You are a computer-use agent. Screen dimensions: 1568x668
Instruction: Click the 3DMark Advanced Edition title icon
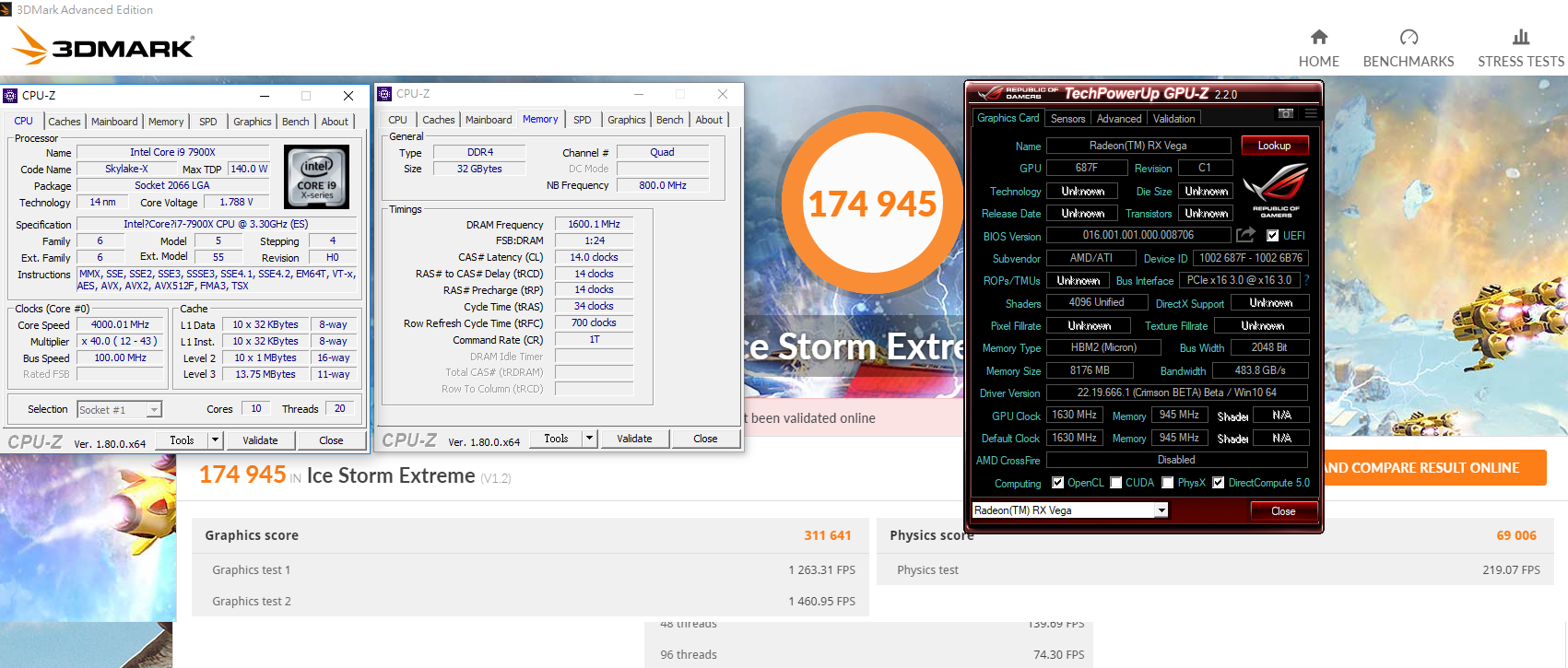(x=6, y=9)
